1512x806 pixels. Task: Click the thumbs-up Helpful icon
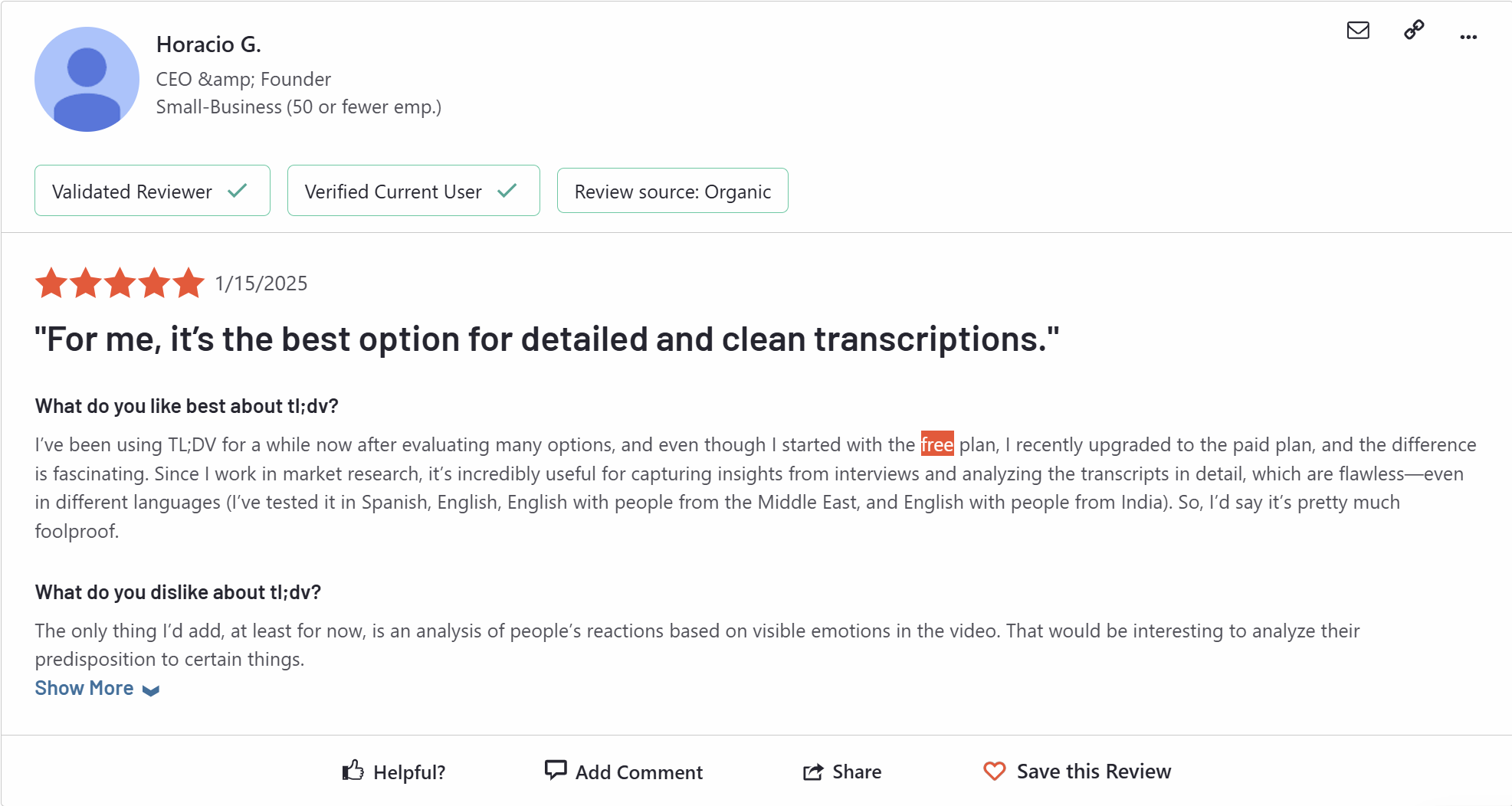tap(353, 771)
